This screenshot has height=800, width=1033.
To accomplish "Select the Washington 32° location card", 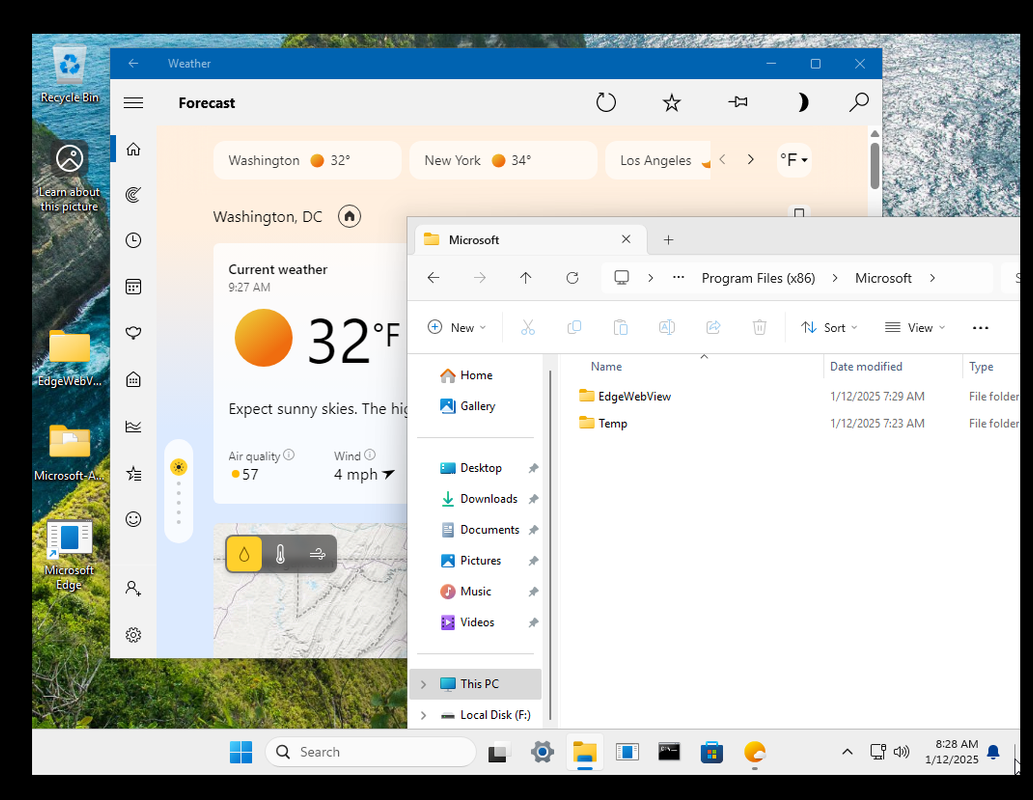I will tap(307, 160).
